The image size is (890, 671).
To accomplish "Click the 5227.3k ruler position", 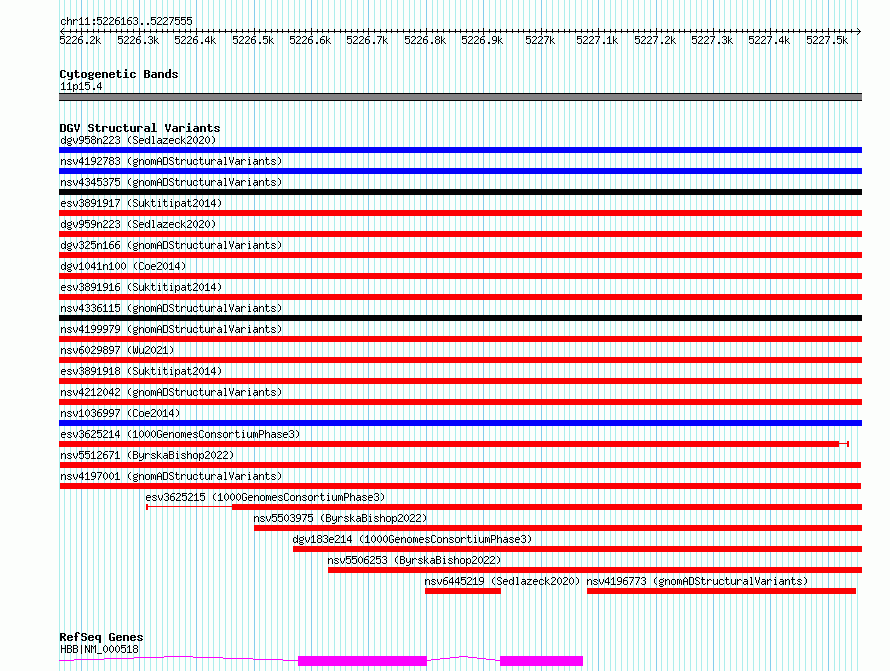I will (712, 40).
